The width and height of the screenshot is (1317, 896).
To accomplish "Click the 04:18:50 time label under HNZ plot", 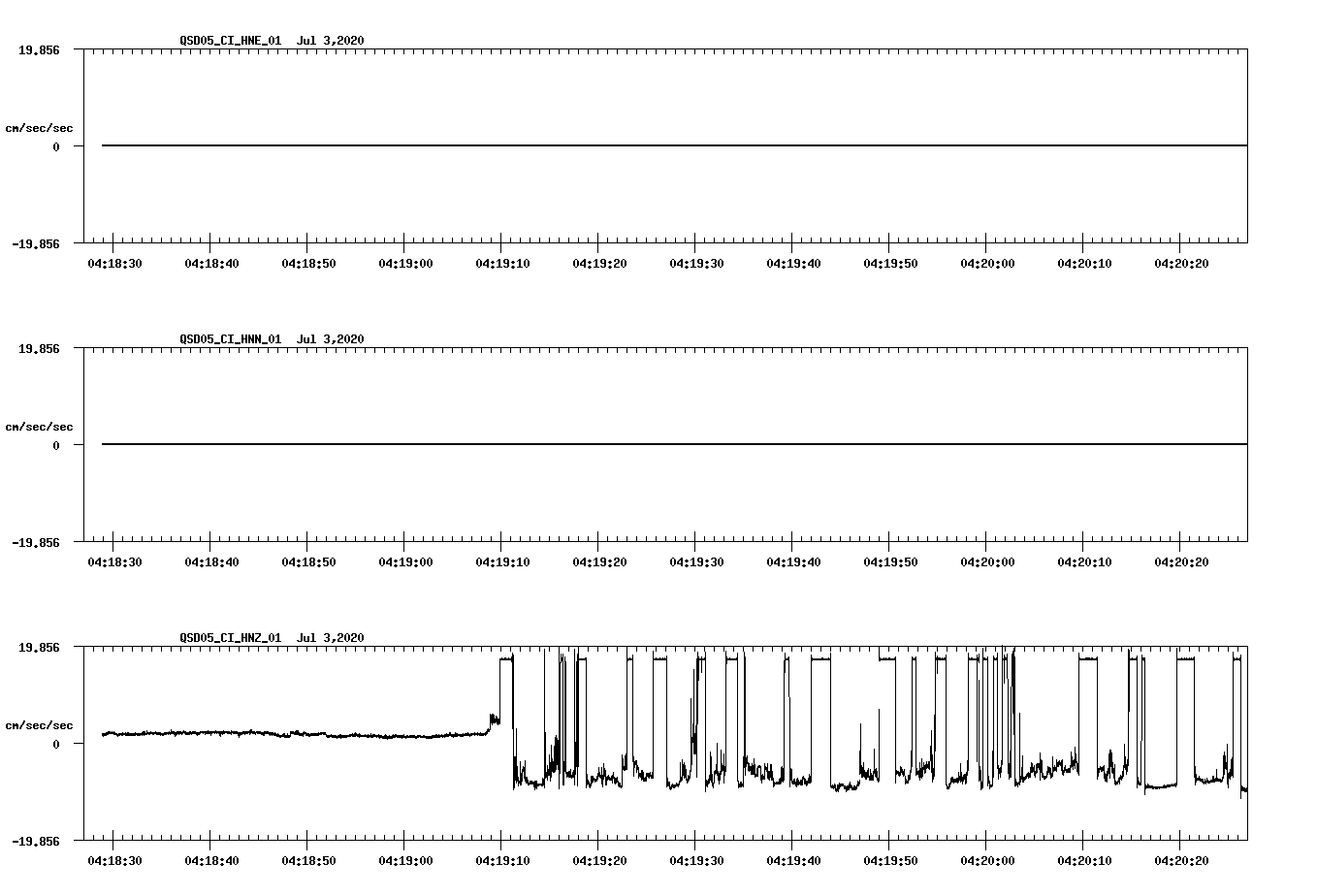I will 308,861.
